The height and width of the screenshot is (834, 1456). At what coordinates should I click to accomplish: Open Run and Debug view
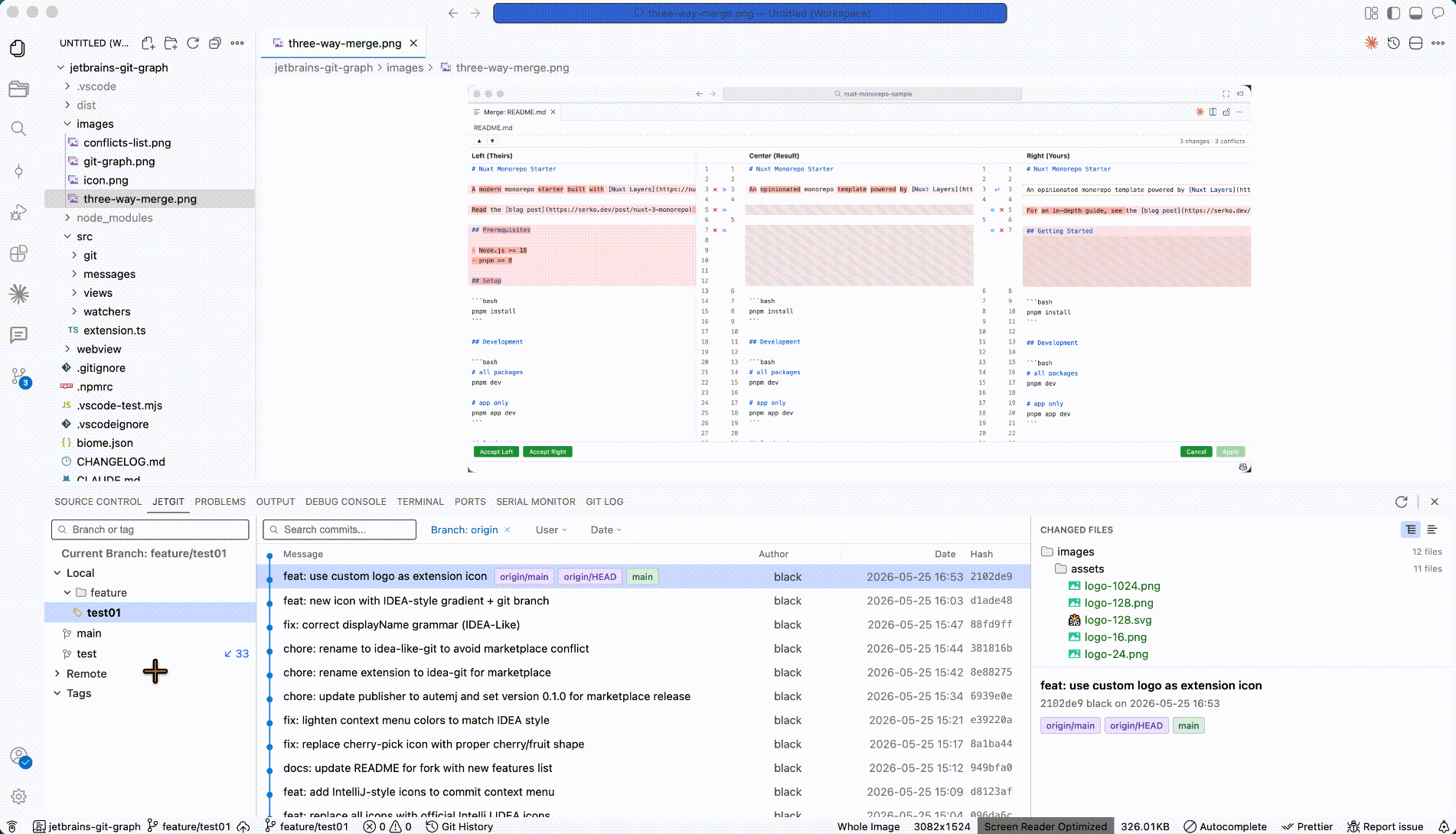pyautogui.click(x=18, y=213)
